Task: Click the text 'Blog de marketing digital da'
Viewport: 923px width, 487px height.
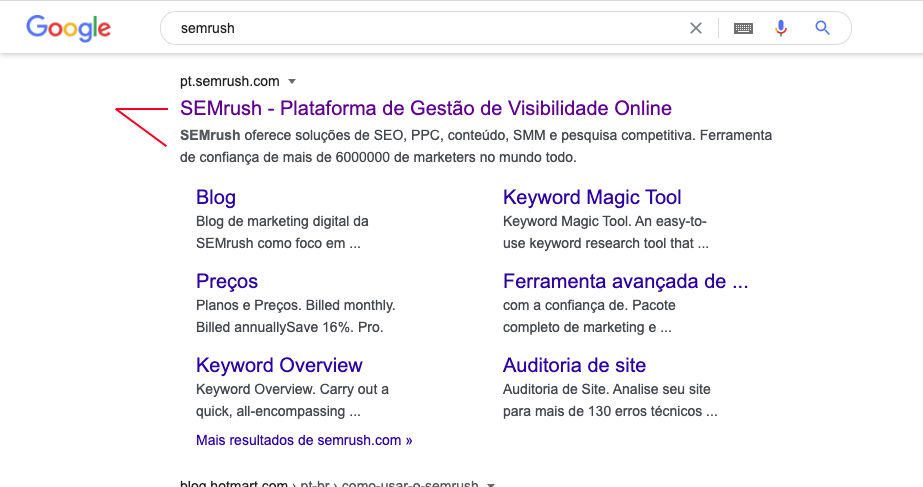Action: (282, 221)
